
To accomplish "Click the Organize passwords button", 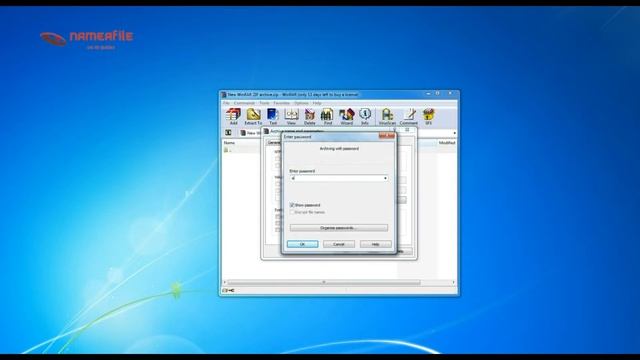I will [339, 228].
